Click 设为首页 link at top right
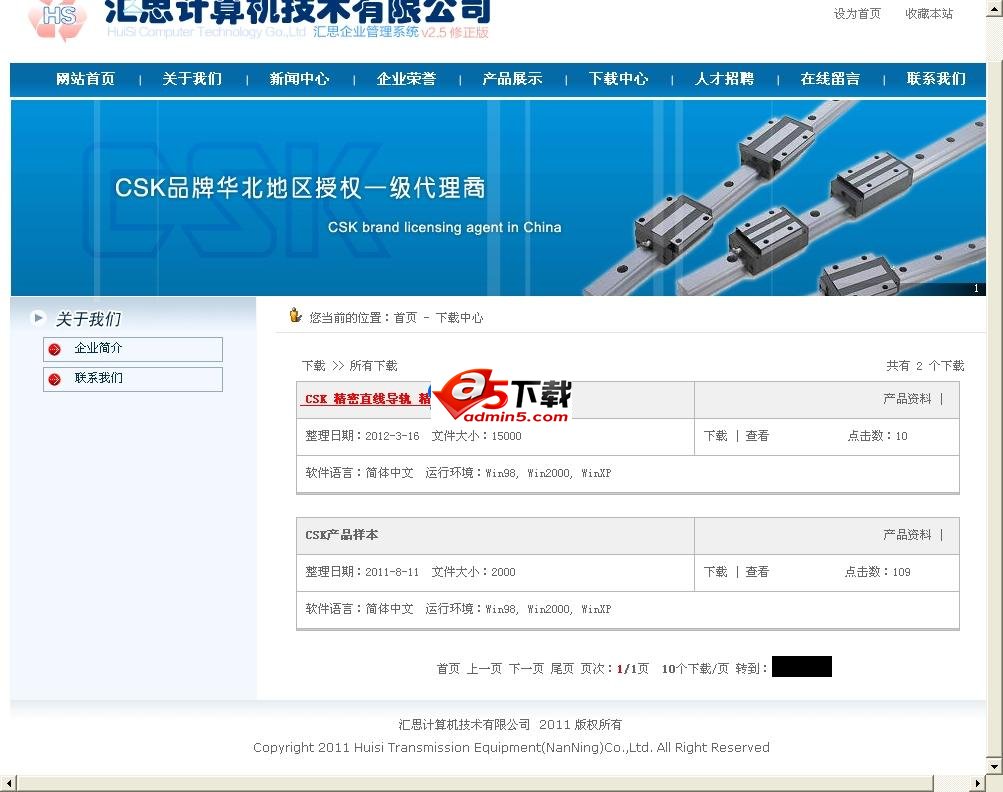Viewport: 1003px width, 792px height. coord(857,13)
